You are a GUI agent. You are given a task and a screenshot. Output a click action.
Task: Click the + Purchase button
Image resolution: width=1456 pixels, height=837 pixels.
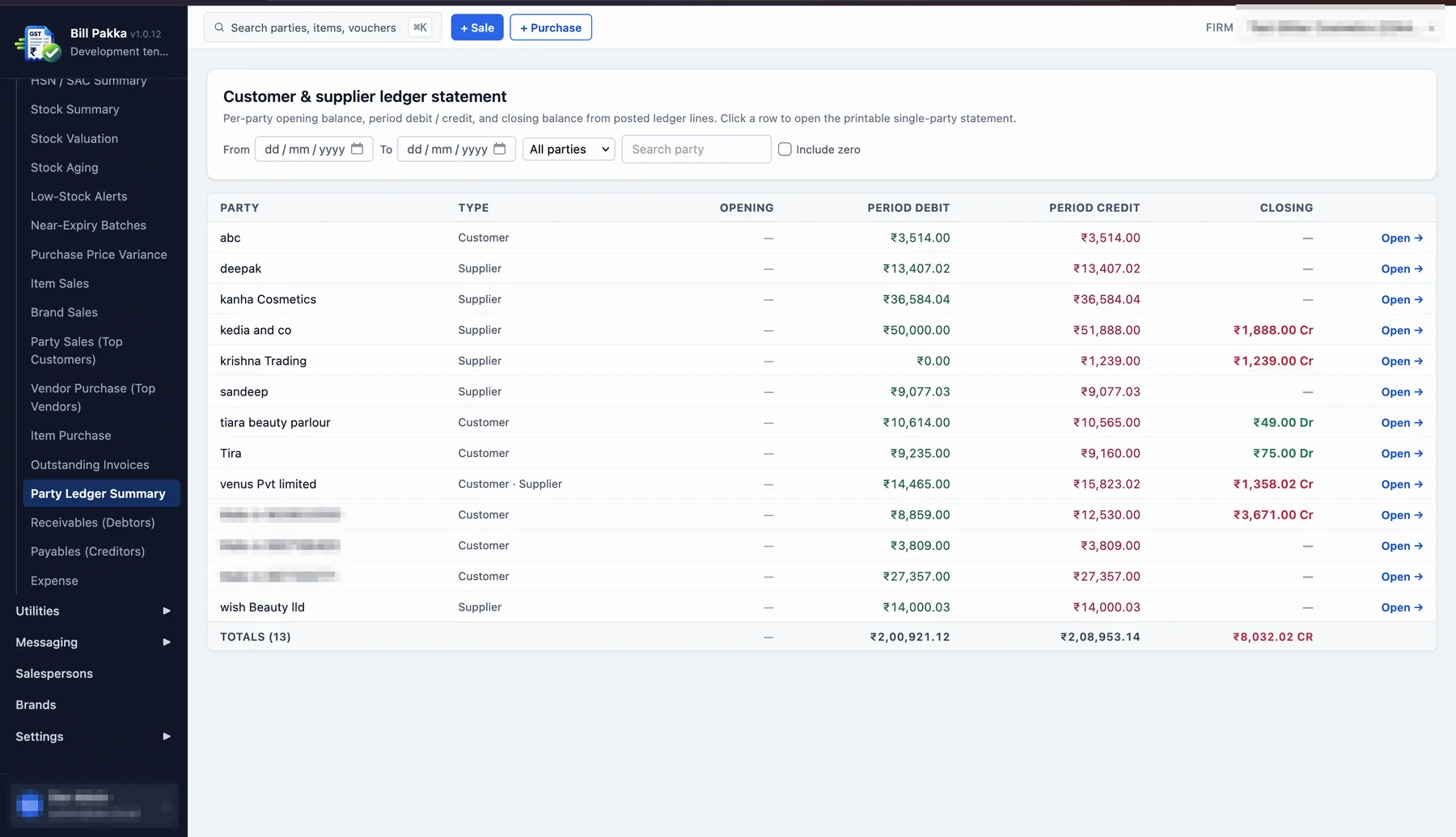pyautogui.click(x=551, y=27)
